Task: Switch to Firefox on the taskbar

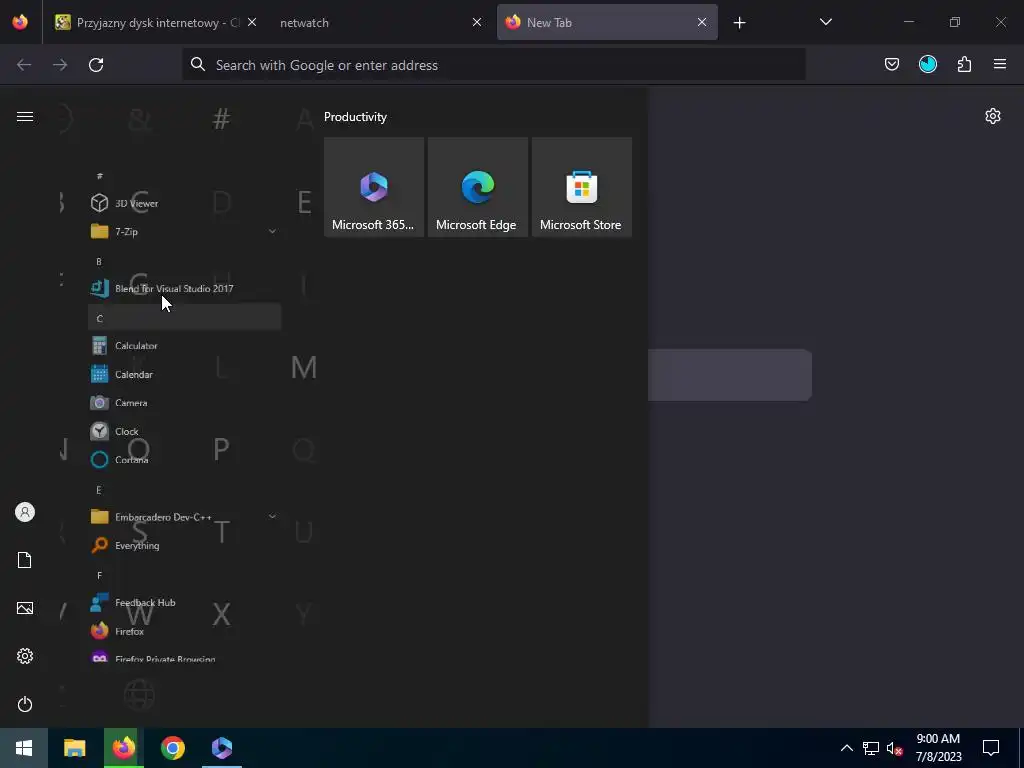Action: pyautogui.click(x=123, y=748)
